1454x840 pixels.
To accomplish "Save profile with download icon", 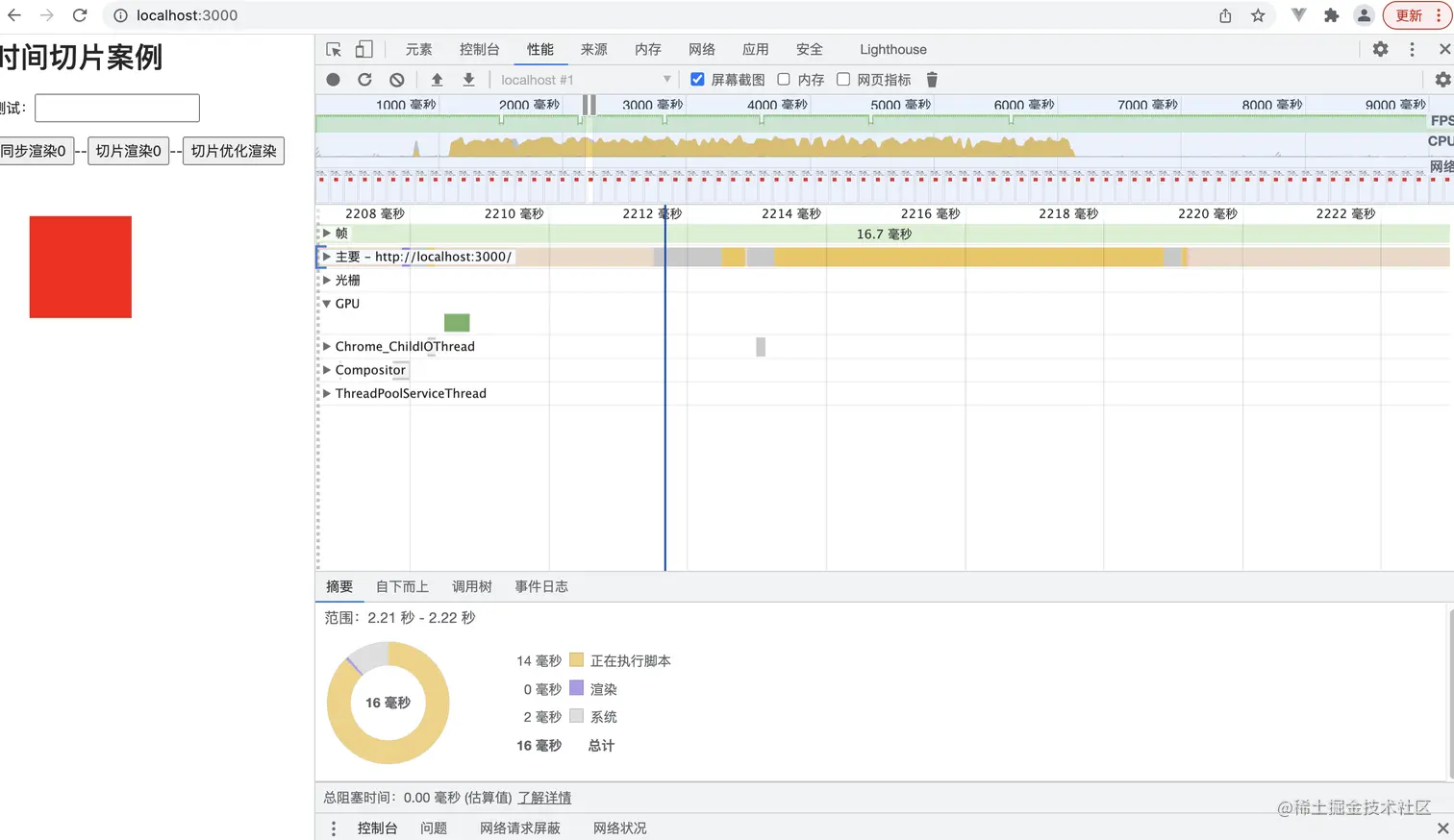I will tap(468, 80).
